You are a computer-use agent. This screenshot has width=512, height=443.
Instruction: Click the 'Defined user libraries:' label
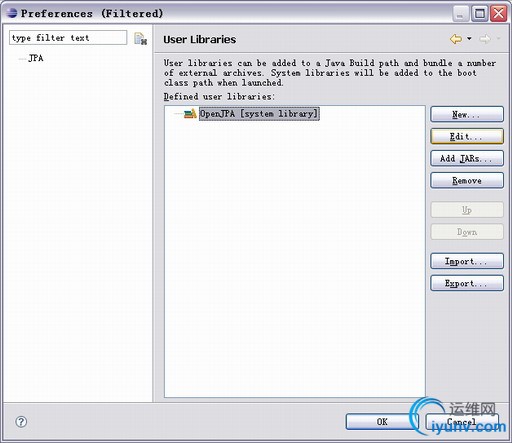(219, 97)
